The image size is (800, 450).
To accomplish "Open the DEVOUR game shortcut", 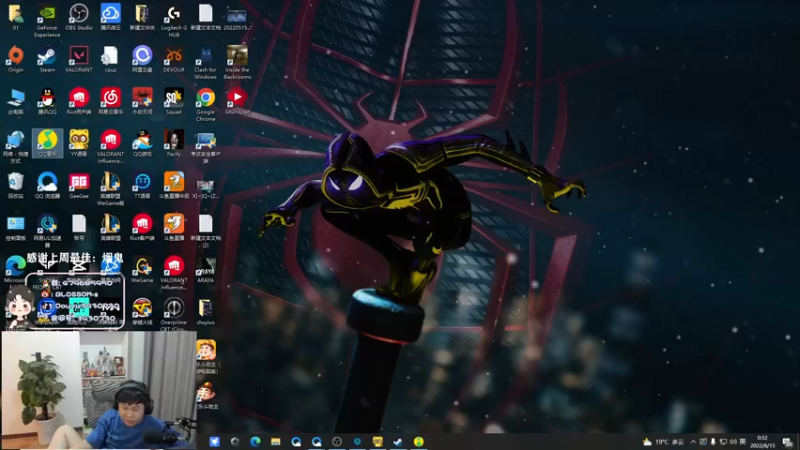I will (173, 59).
